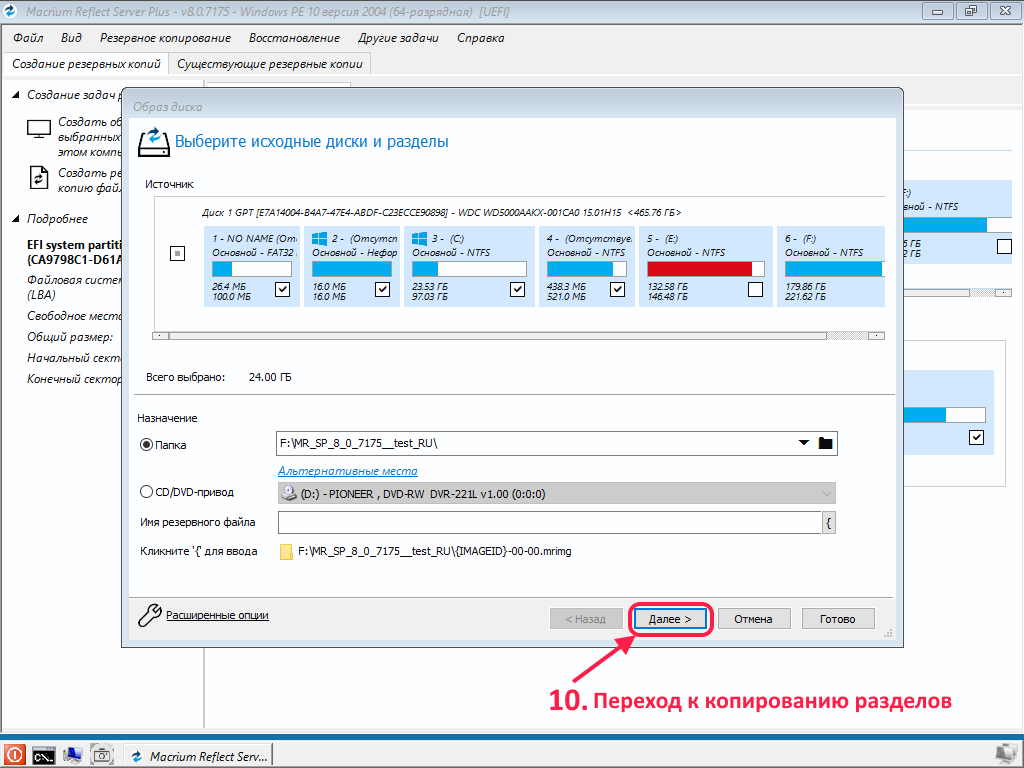Click the '{' insert variable button

pyautogui.click(x=829, y=522)
